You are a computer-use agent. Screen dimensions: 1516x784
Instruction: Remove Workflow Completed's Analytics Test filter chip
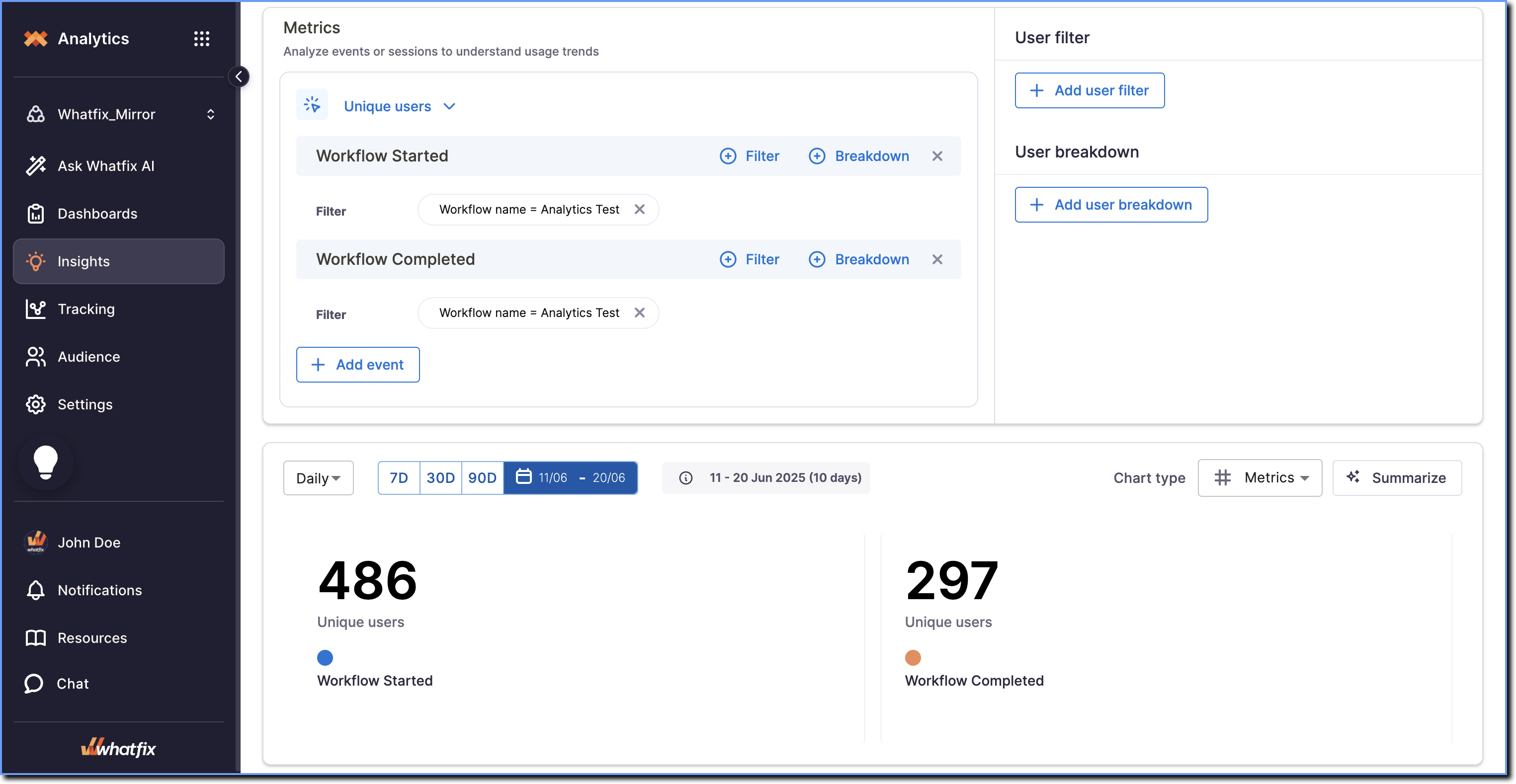click(x=640, y=313)
